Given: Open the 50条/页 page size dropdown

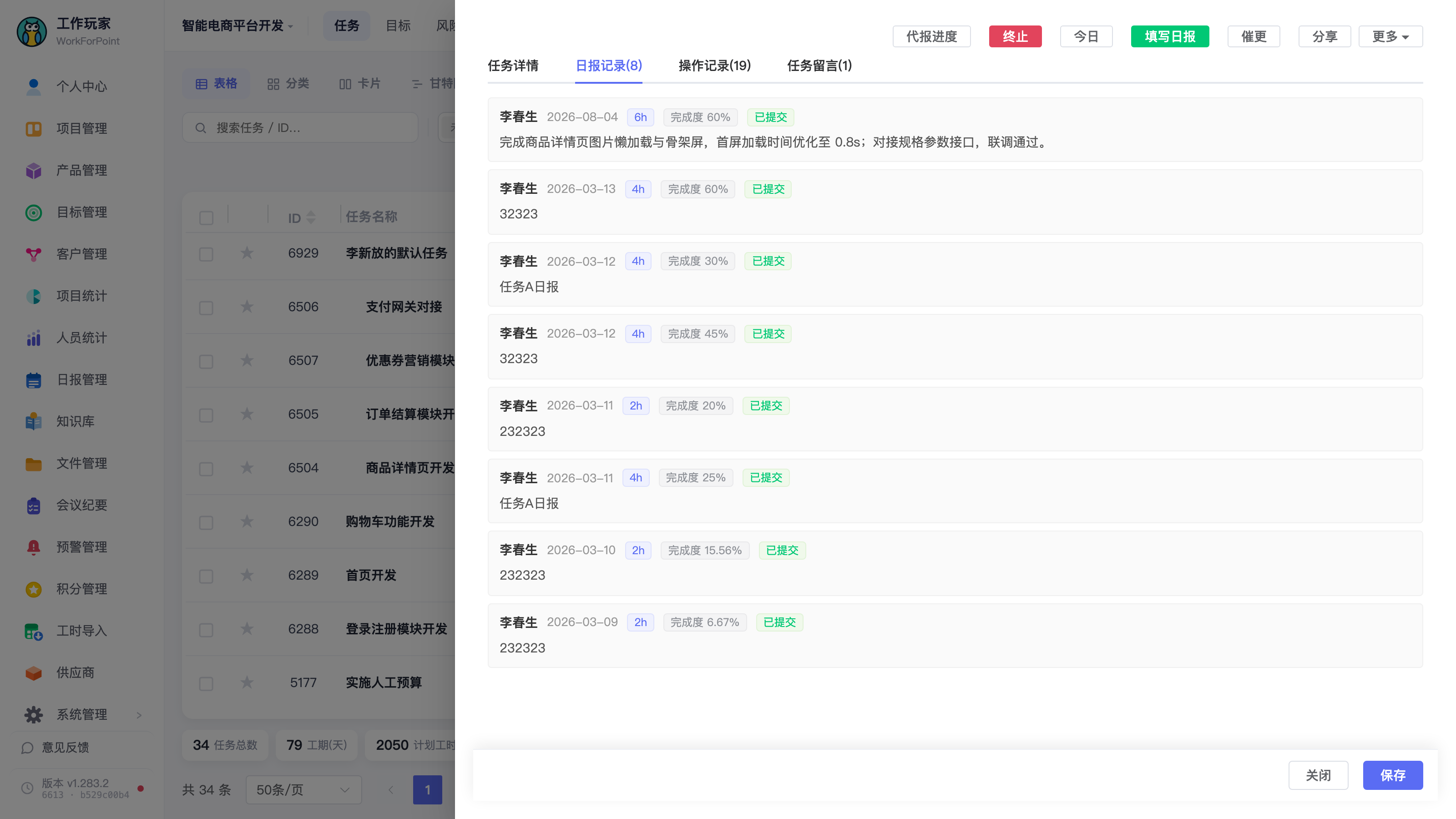Looking at the screenshot, I should click(303, 789).
